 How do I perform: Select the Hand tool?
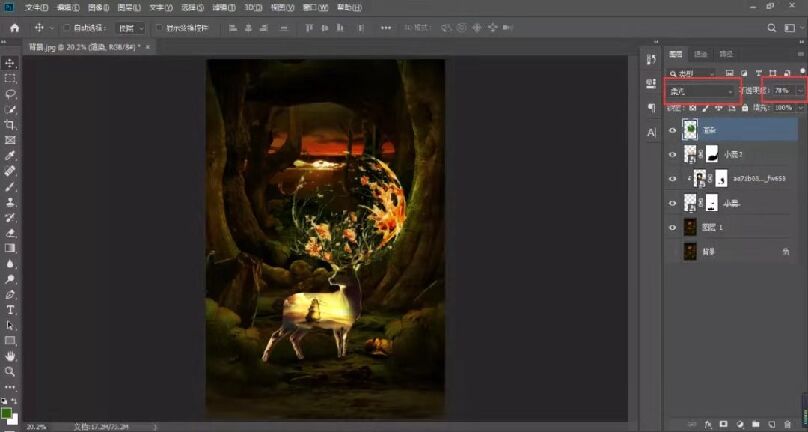coord(10,356)
